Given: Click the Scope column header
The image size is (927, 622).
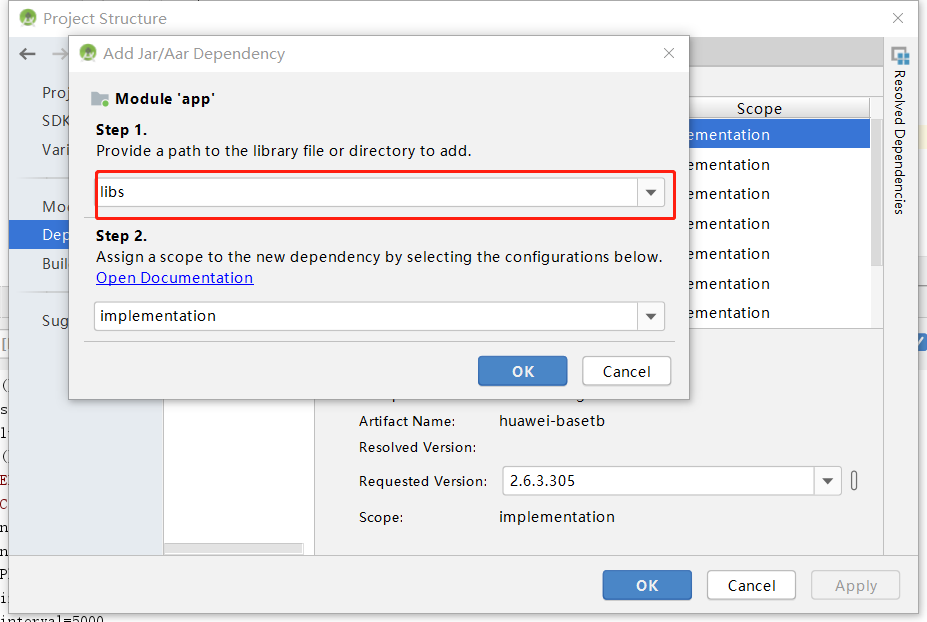Looking at the screenshot, I should click(x=759, y=109).
